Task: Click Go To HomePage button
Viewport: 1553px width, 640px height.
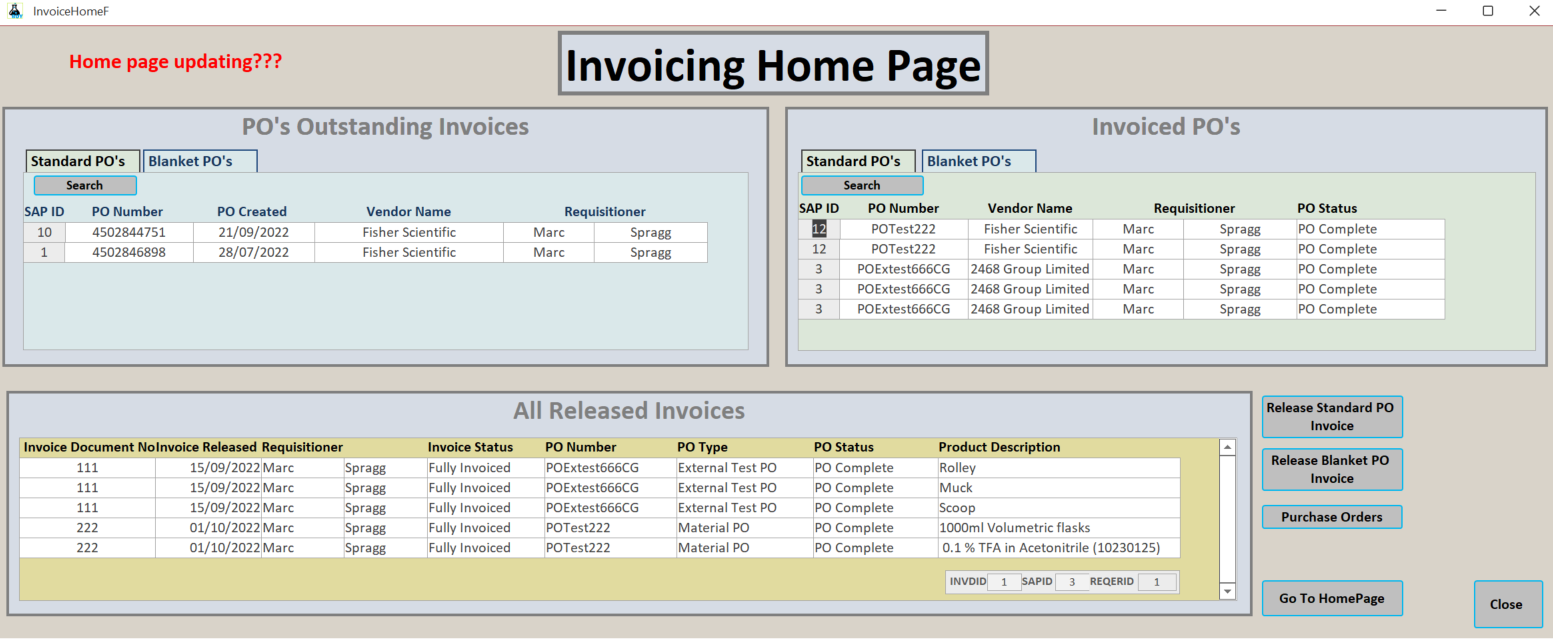Action: tap(1332, 598)
